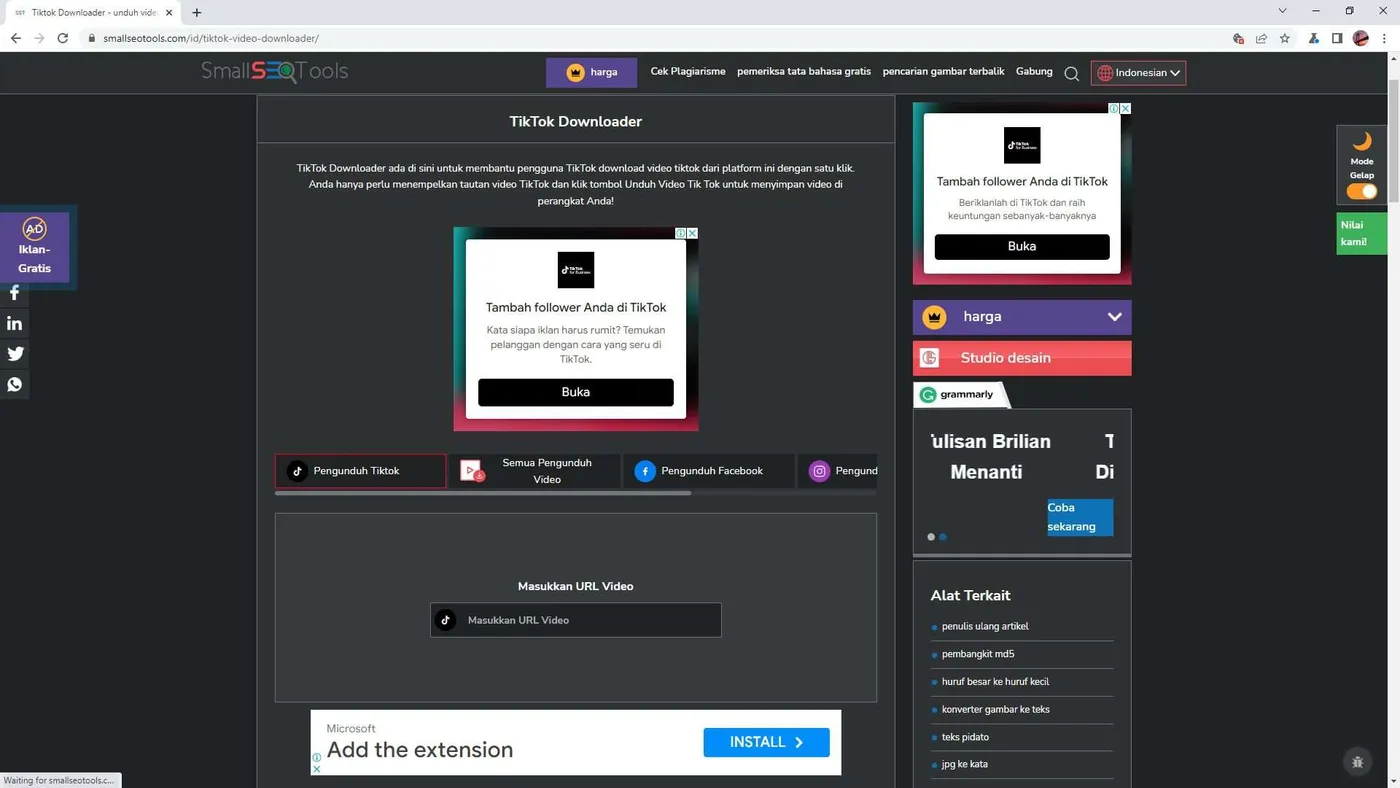Click Buka in the center TikTok ad
The image size is (1400, 788).
(x=576, y=392)
